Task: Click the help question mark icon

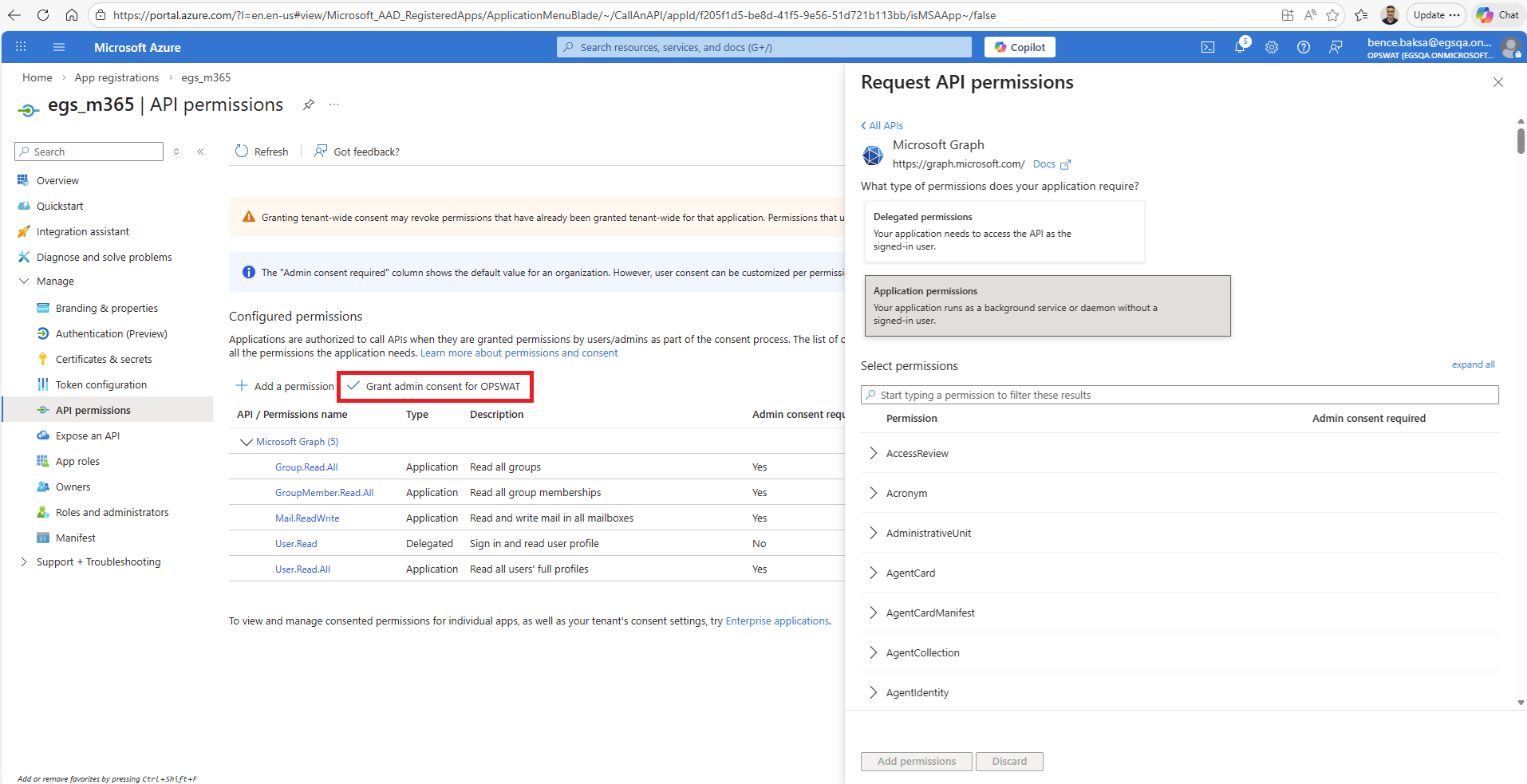Action: pyautogui.click(x=1304, y=47)
